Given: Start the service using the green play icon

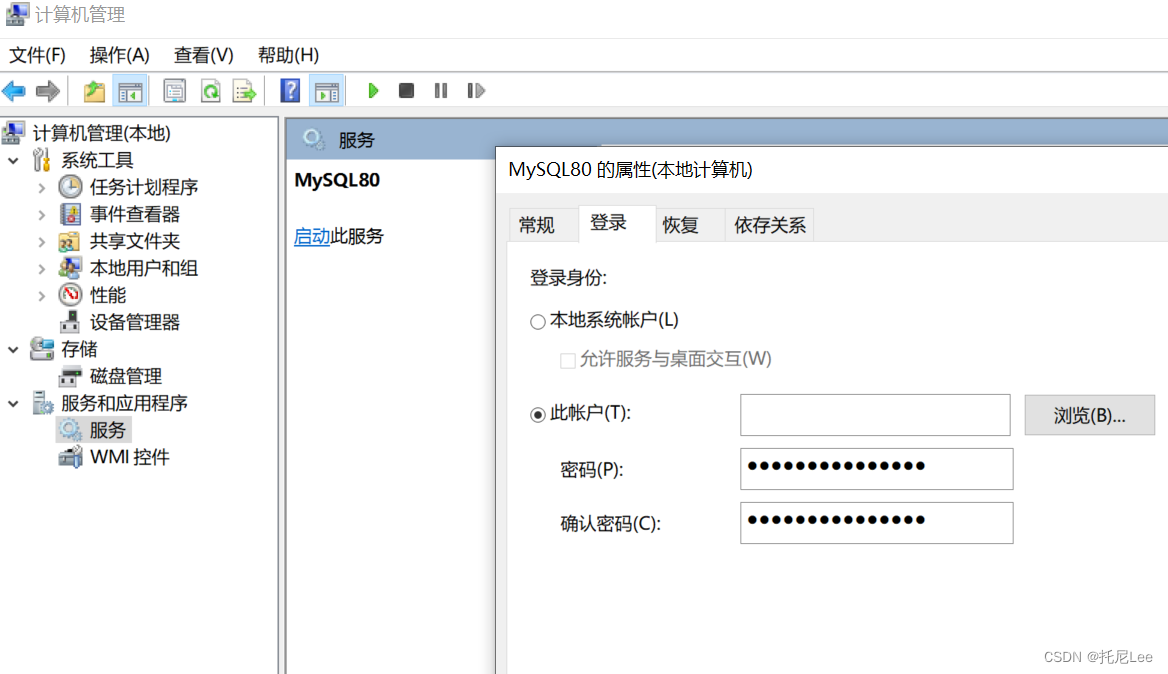Looking at the screenshot, I should point(373,90).
